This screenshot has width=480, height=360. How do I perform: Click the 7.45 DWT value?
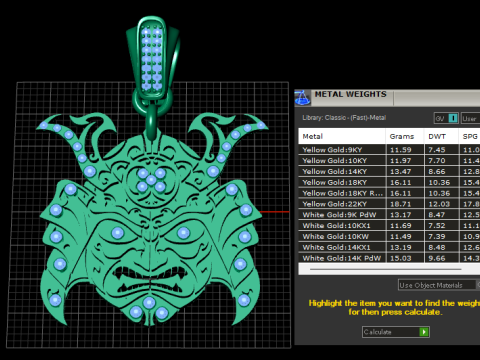(437, 150)
